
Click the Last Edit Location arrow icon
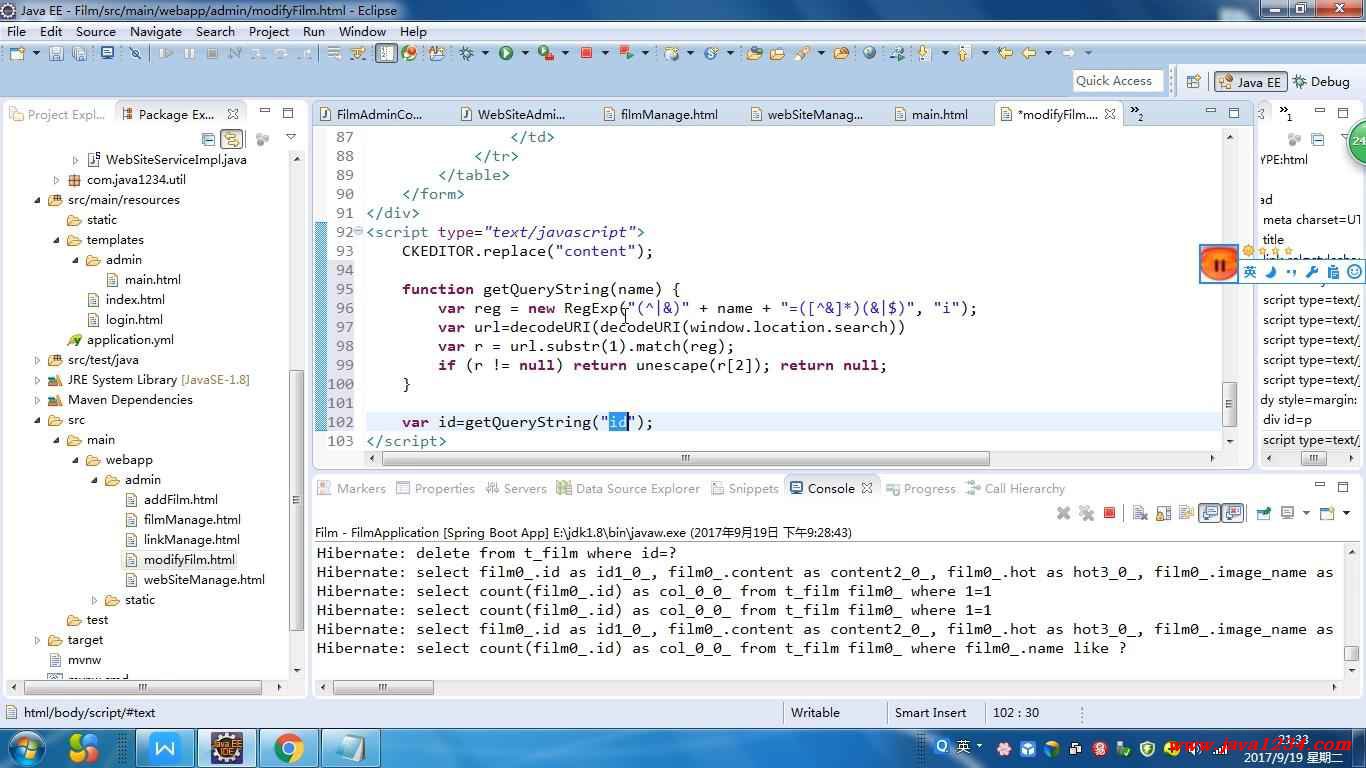click(1004, 53)
